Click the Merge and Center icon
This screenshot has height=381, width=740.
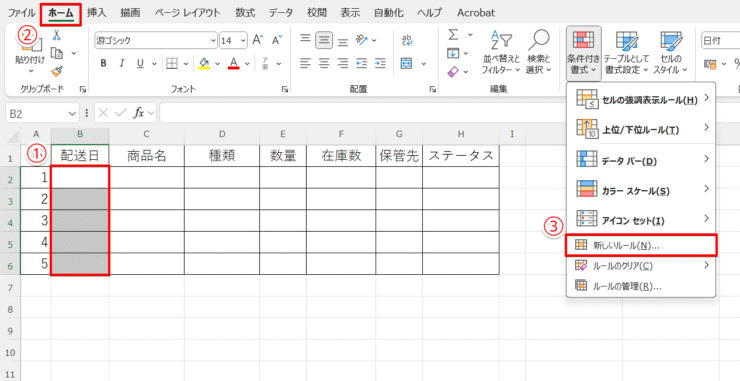[x=406, y=63]
